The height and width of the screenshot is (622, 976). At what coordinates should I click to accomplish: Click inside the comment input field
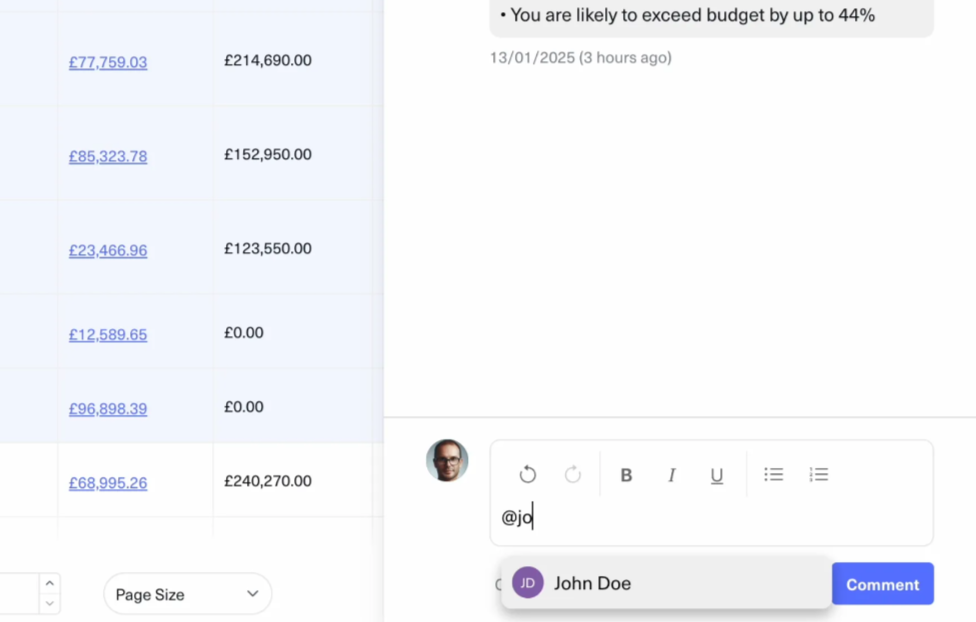tap(700, 517)
